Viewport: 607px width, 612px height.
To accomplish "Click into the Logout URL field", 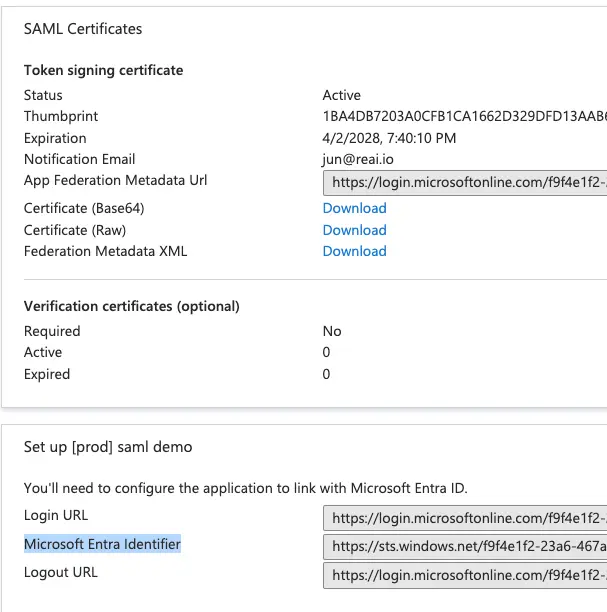I will point(464,576).
